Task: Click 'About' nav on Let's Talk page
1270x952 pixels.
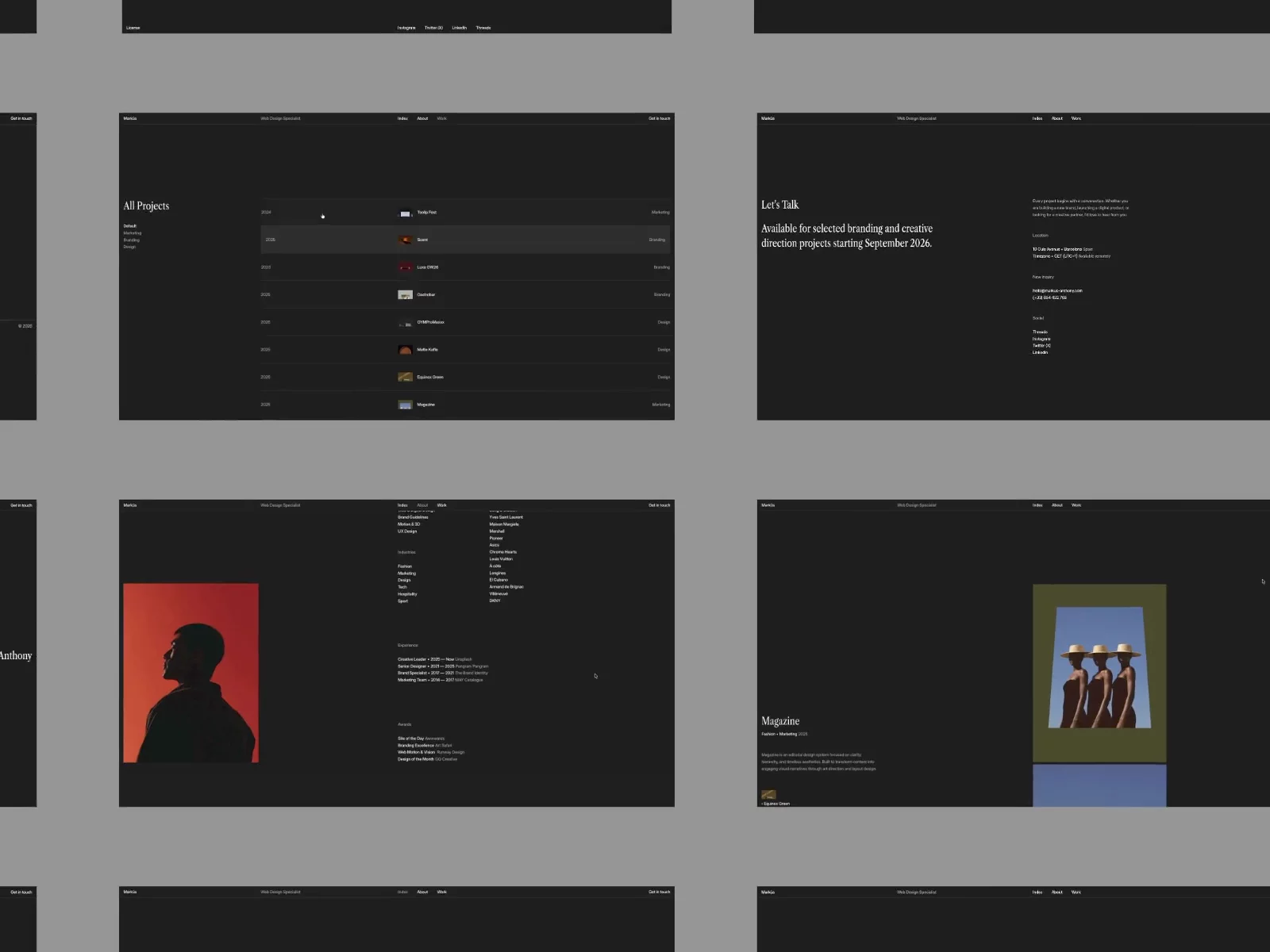Action: 1057,118
